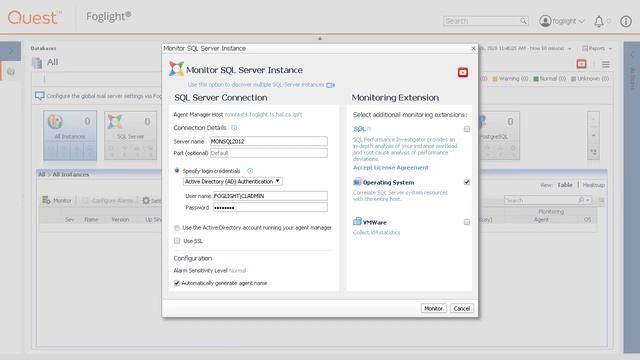The height and width of the screenshot is (360, 640).
Task: Uncheck the Operating System extension checkbox
Action: pyautogui.click(x=467, y=182)
